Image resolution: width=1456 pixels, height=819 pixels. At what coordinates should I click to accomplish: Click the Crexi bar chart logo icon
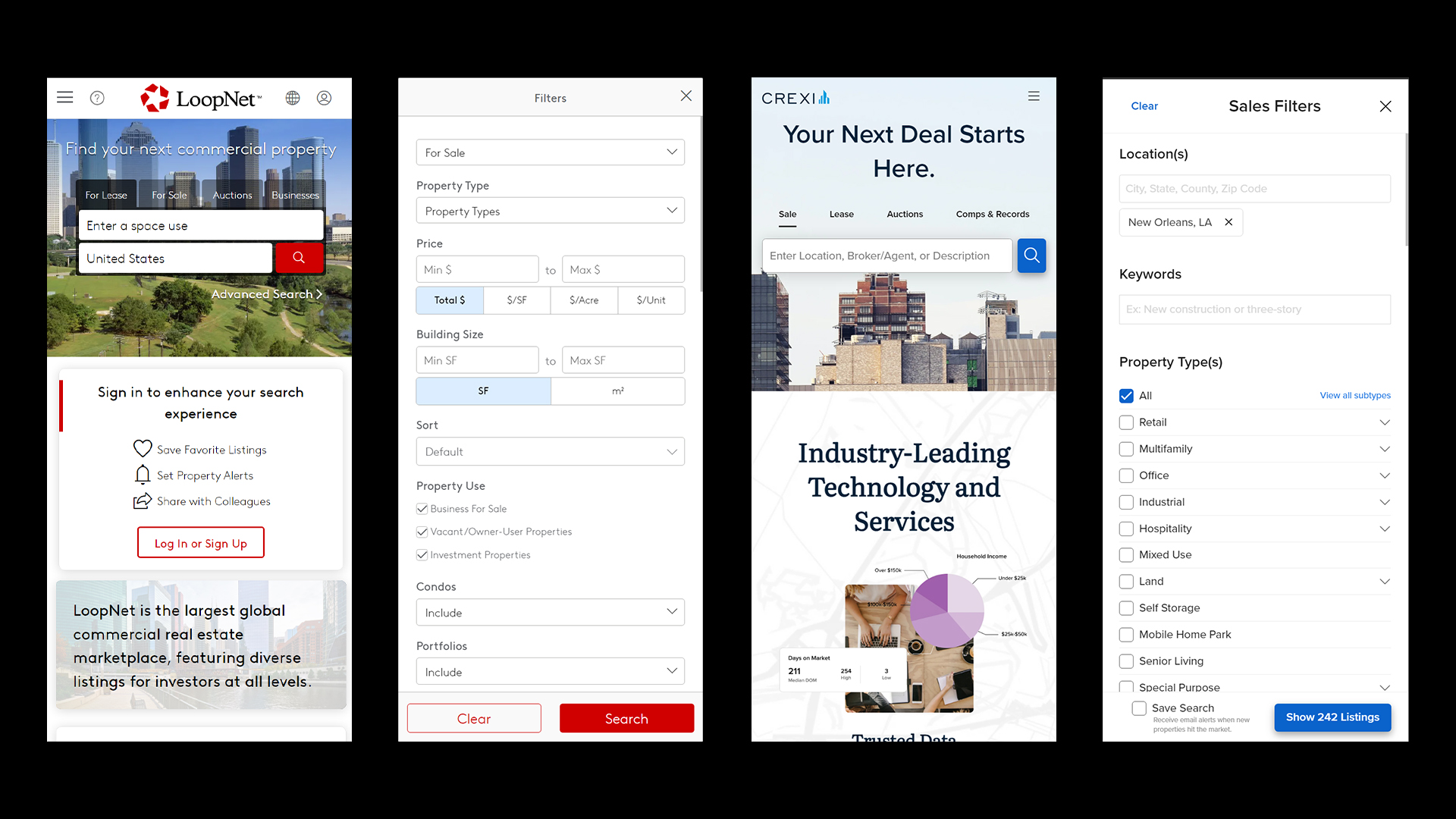click(821, 97)
